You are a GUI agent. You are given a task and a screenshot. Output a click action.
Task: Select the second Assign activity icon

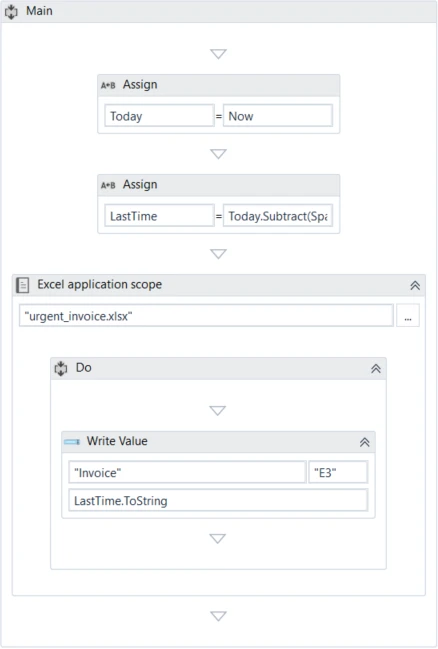(108, 185)
